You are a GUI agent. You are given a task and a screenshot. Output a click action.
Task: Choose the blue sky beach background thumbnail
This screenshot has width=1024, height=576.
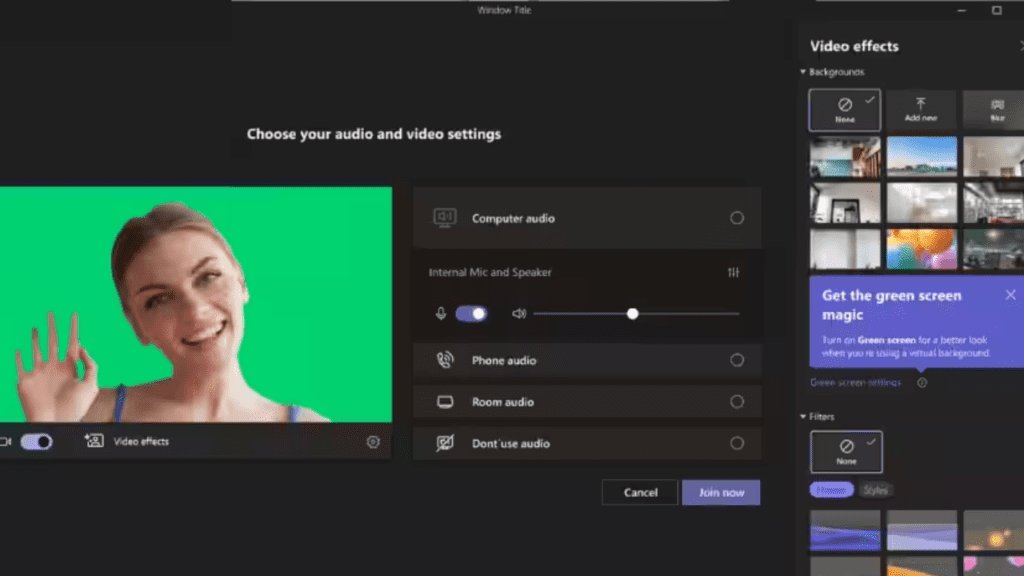(921, 157)
